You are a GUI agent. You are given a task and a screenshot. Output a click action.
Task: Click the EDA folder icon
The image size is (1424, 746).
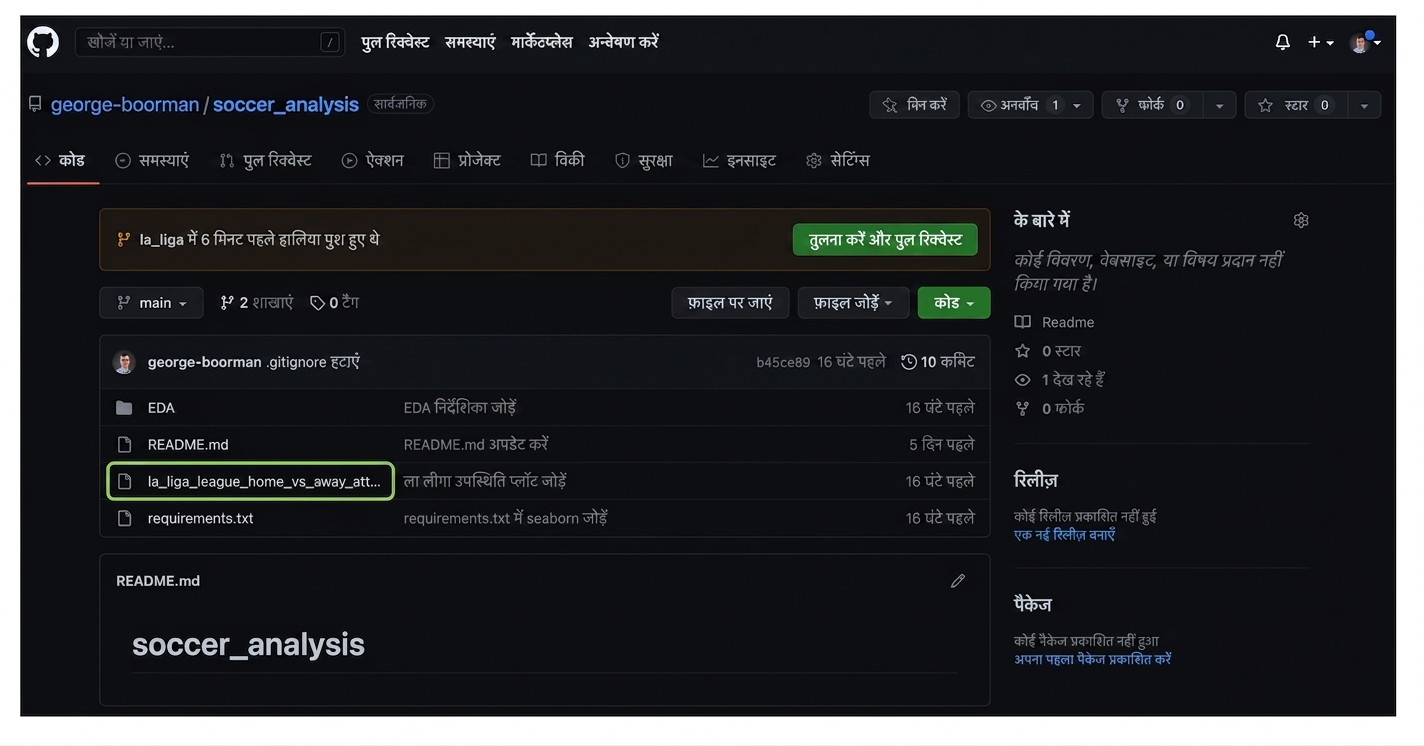[124, 408]
